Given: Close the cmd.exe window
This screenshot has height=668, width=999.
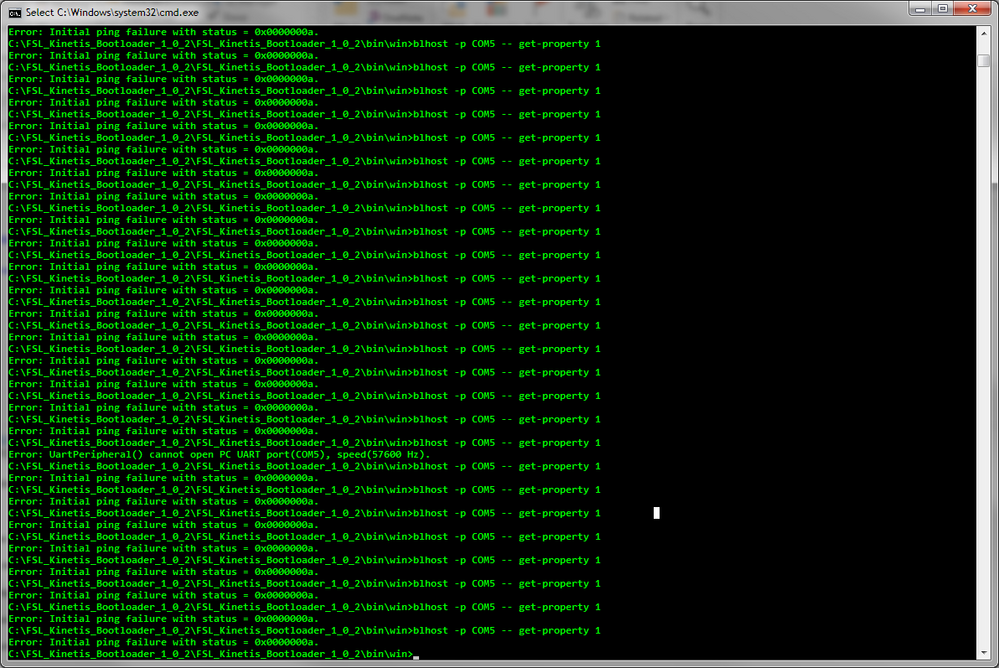Looking at the screenshot, I should (972, 9).
